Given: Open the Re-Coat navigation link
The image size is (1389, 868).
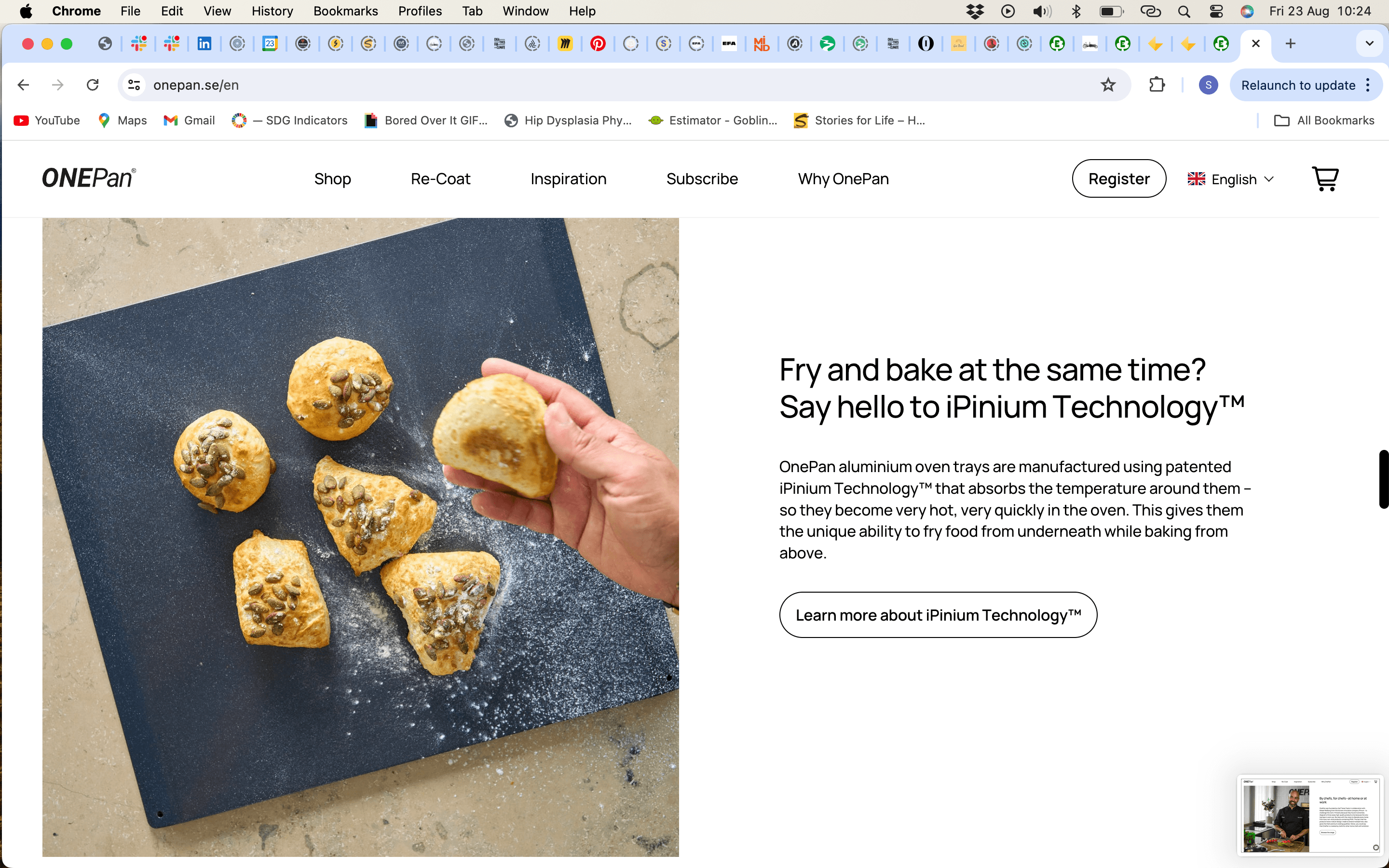Looking at the screenshot, I should pos(440,179).
